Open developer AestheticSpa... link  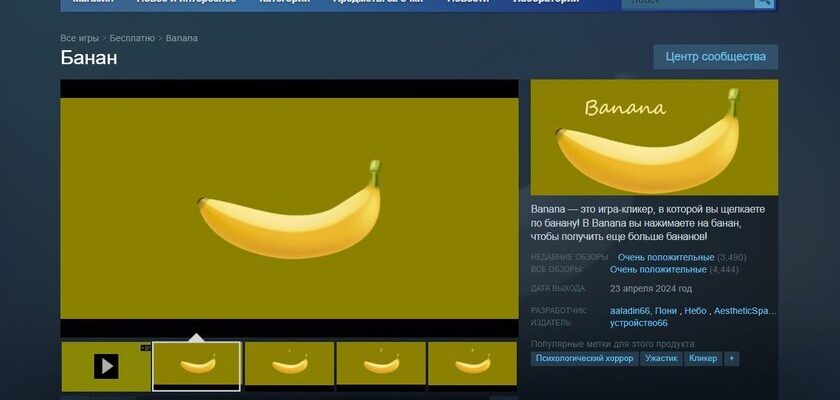pos(745,311)
